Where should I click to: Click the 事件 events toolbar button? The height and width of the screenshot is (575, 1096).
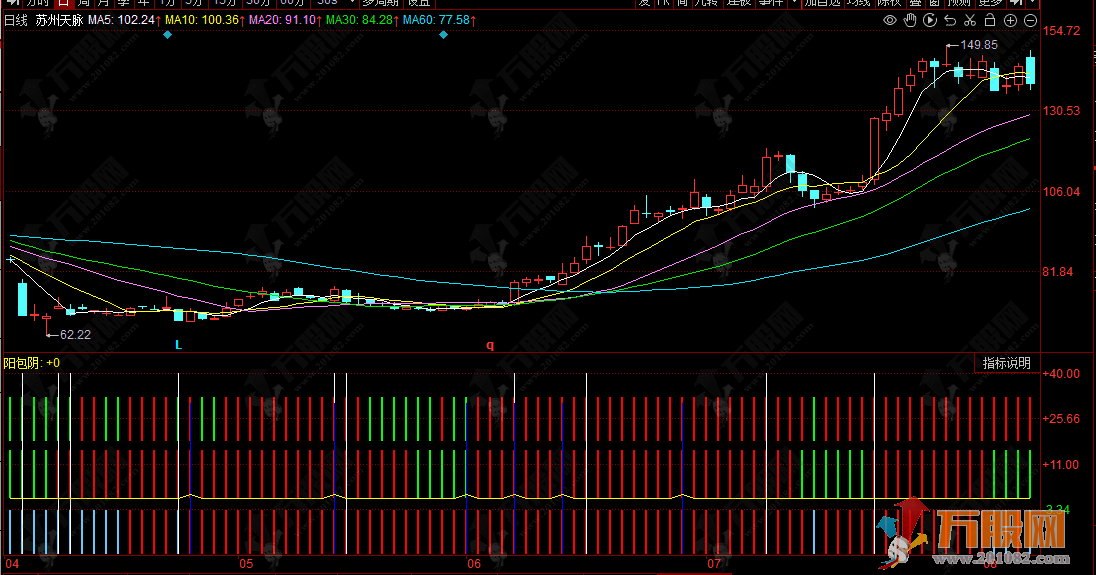click(771, 3)
